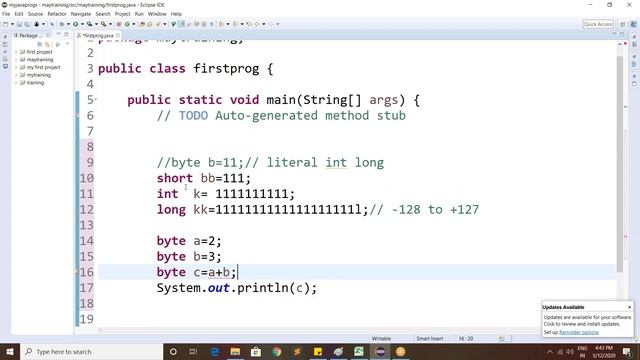Viewport: 640px width, 360px height.
Task: Open Chrome from the Windows taskbar
Action: coord(277,351)
